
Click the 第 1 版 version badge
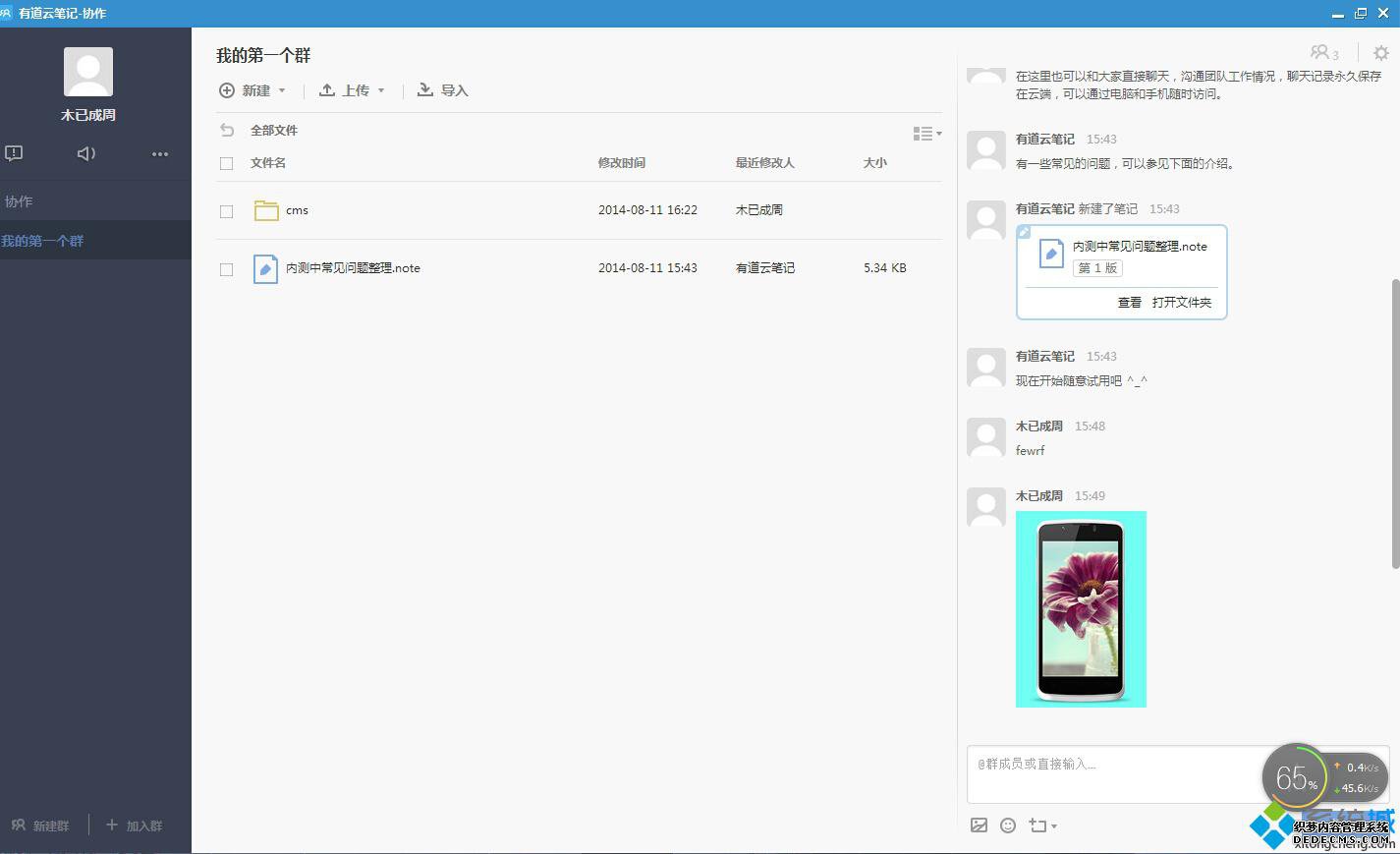(x=1097, y=268)
